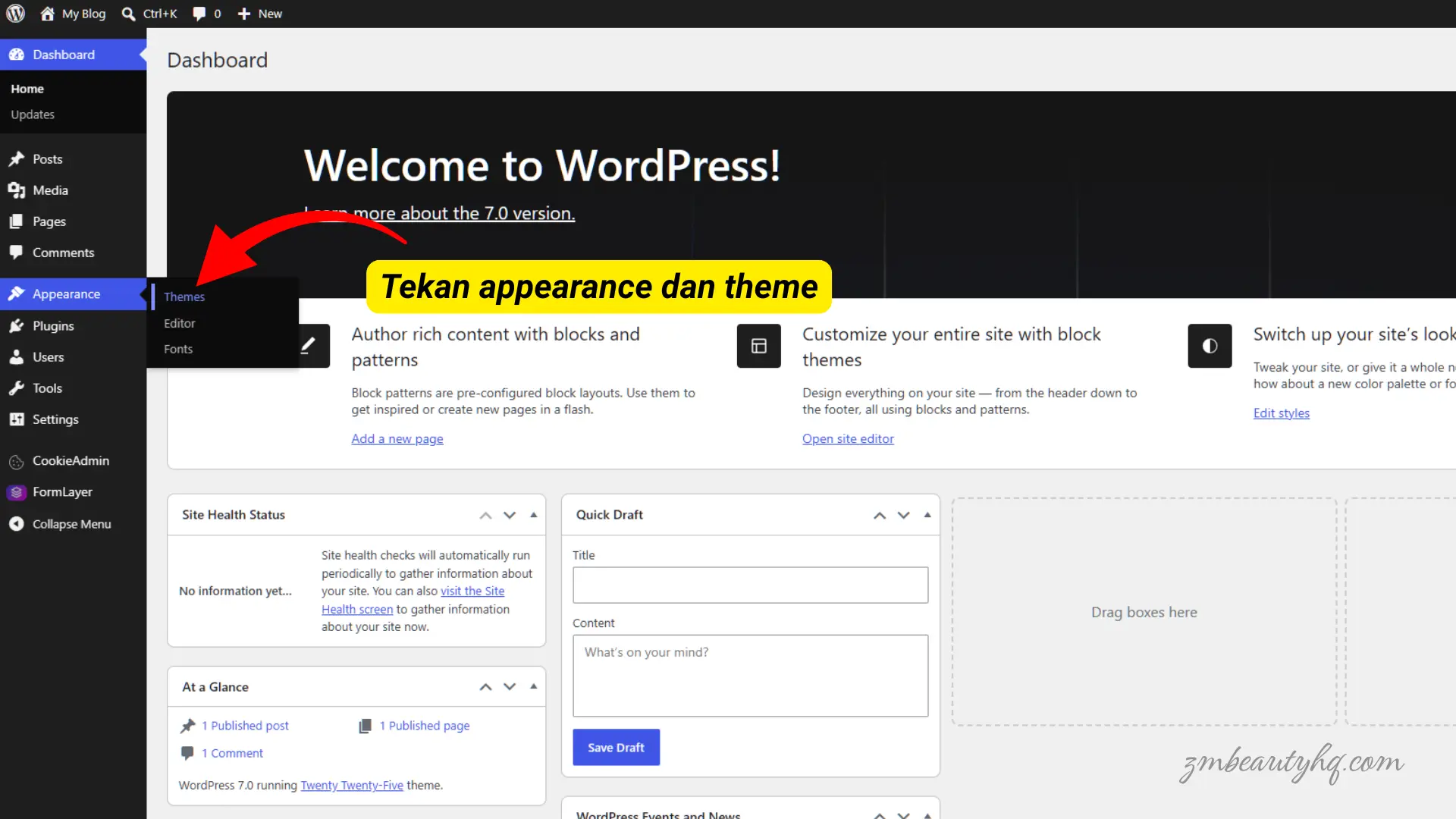Click the Dashboard gauge icon in the sidebar

coord(16,55)
